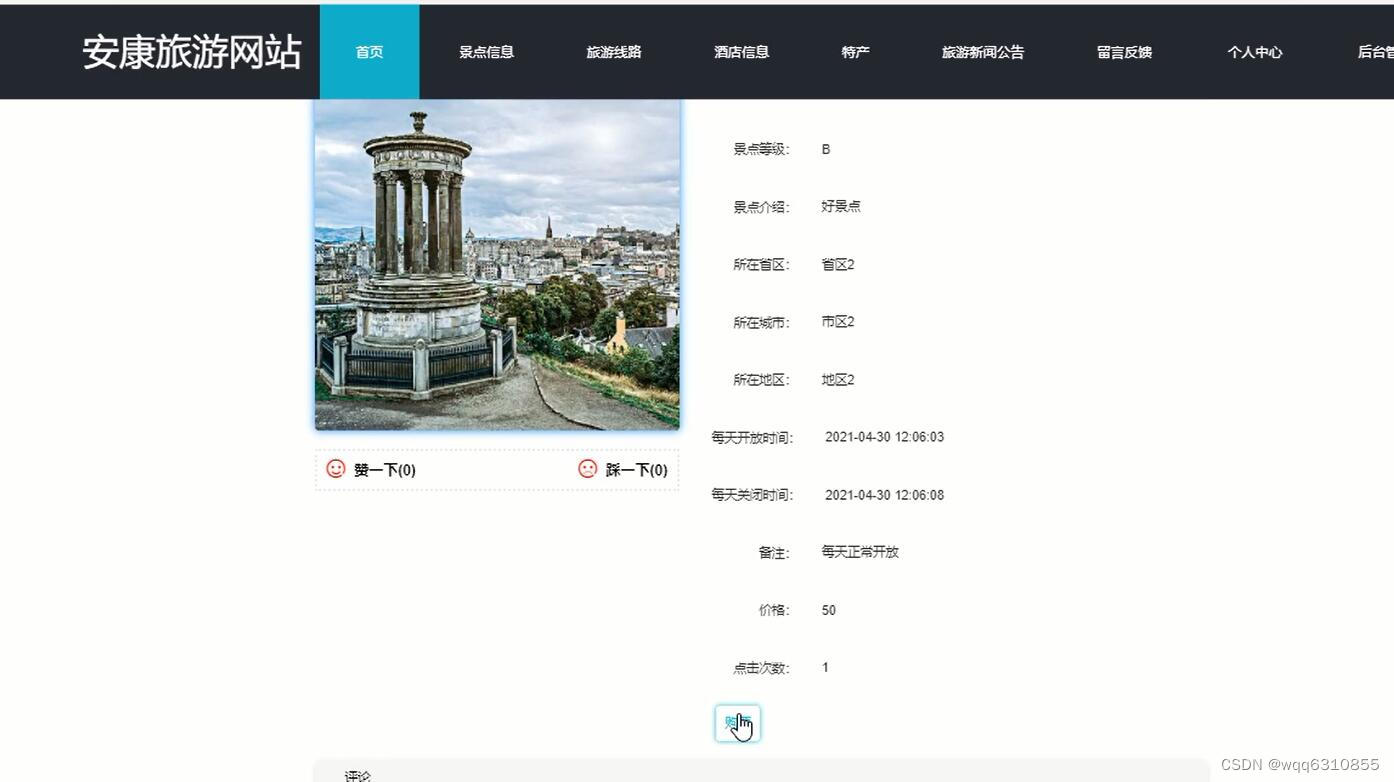This screenshot has height=782, width=1394.
Task: Click the 安康旅游网站 site title
Action: click(192, 52)
